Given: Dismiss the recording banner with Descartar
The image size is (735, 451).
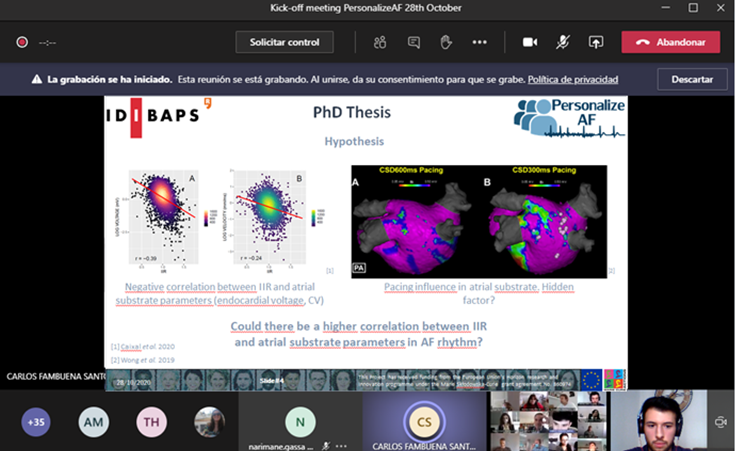Looking at the screenshot, I should click(691, 79).
